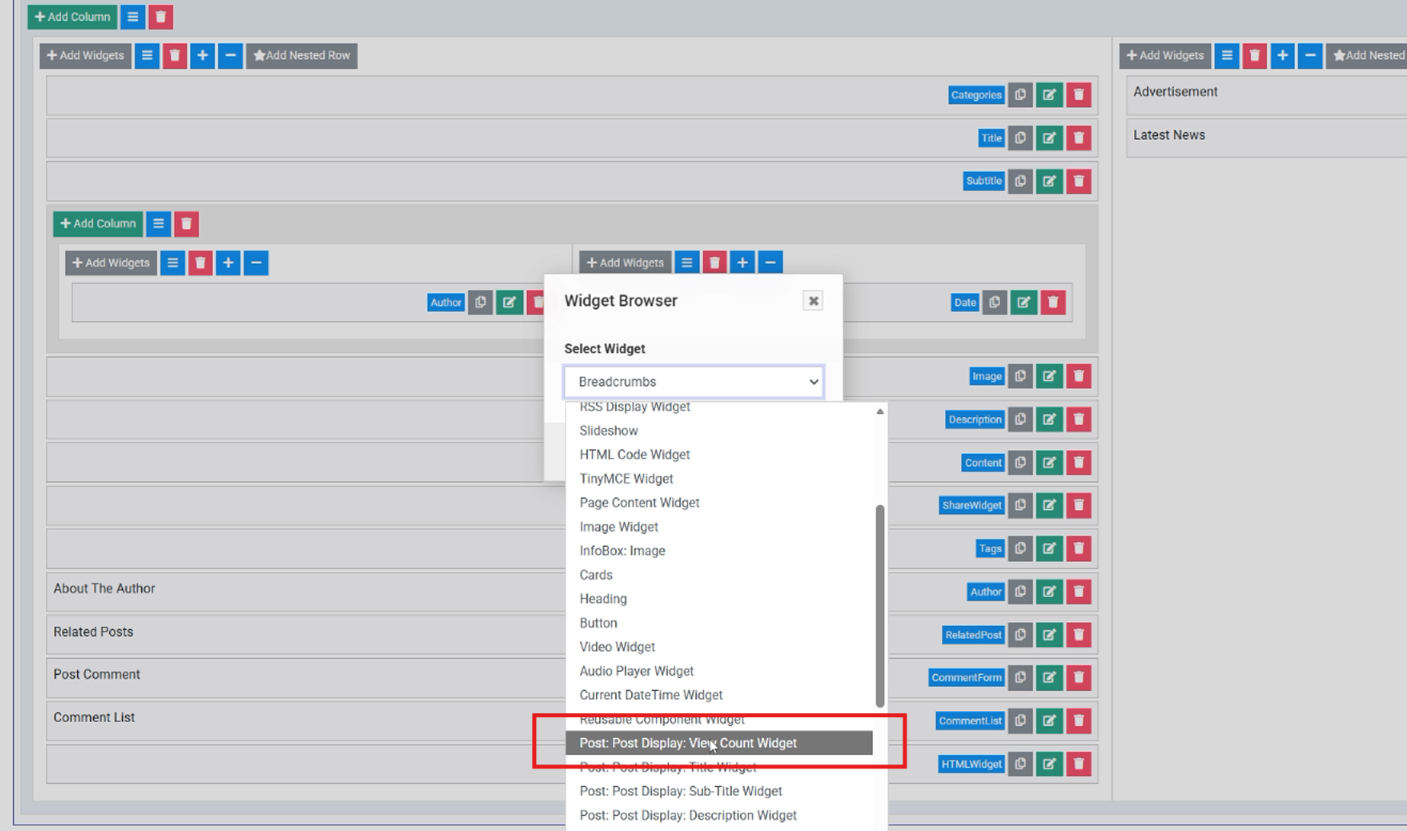Edit the Content widget
1407x831 pixels.
(1048, 462)
